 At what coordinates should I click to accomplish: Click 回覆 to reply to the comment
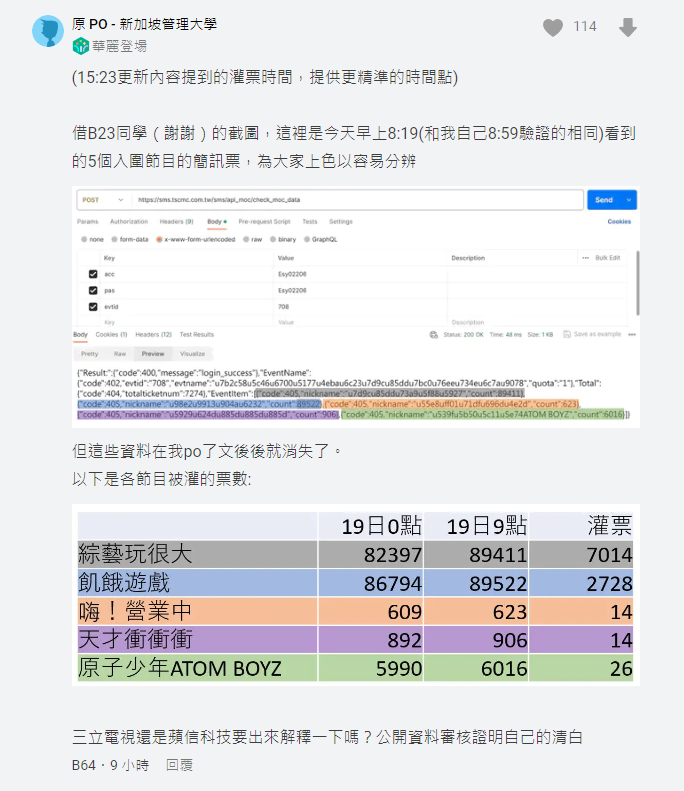click(180, 765)
